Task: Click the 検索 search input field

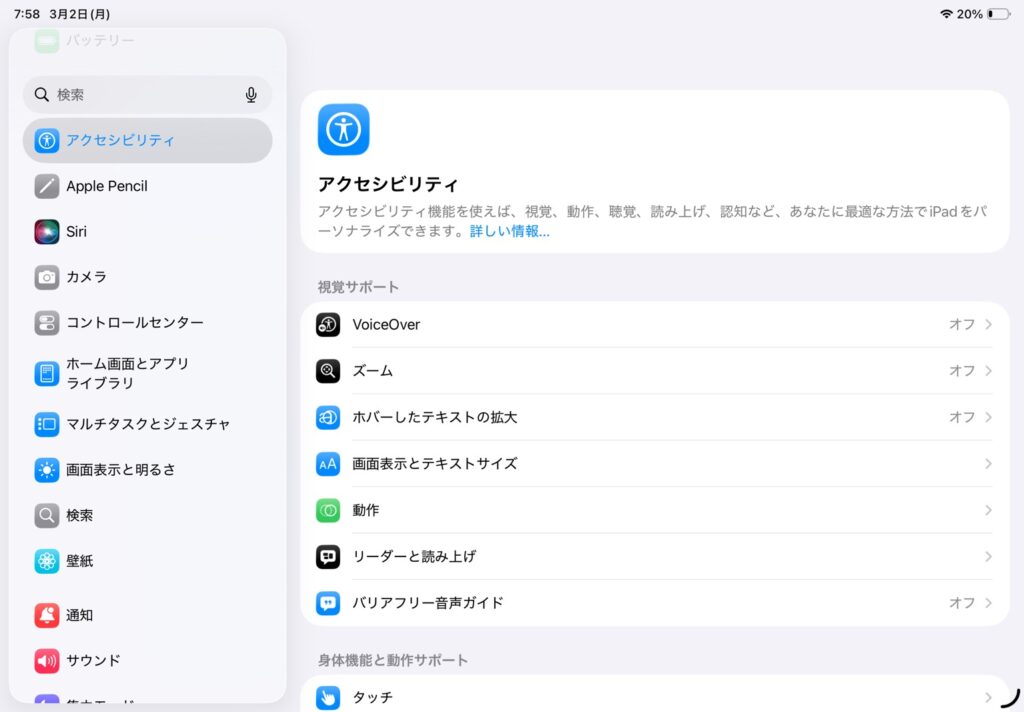Action: pos(140,95)
